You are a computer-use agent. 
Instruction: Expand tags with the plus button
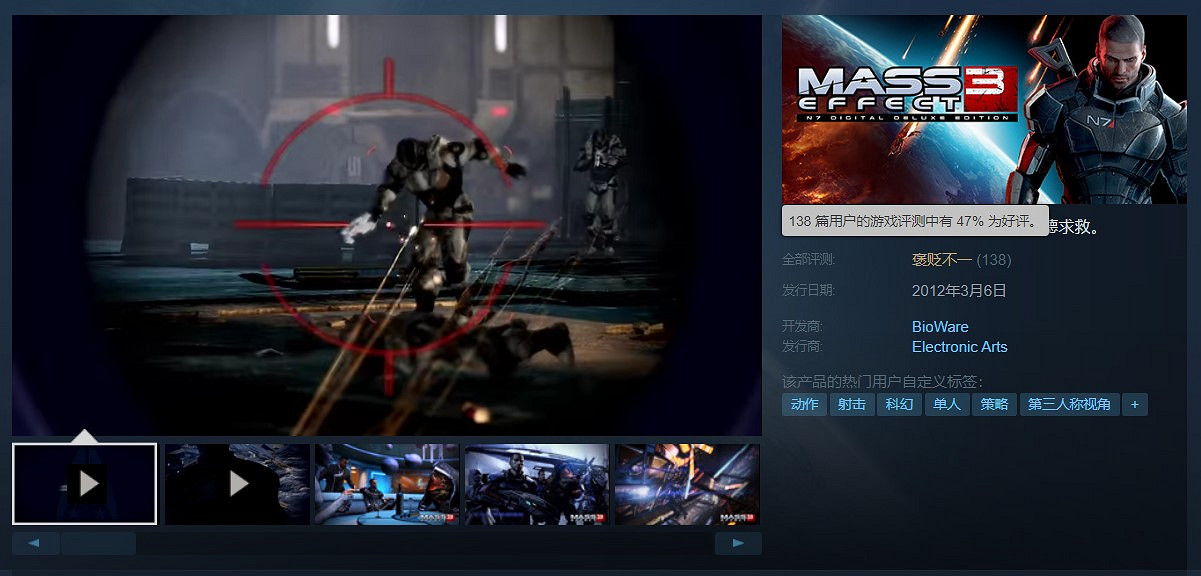point(1135,405)
